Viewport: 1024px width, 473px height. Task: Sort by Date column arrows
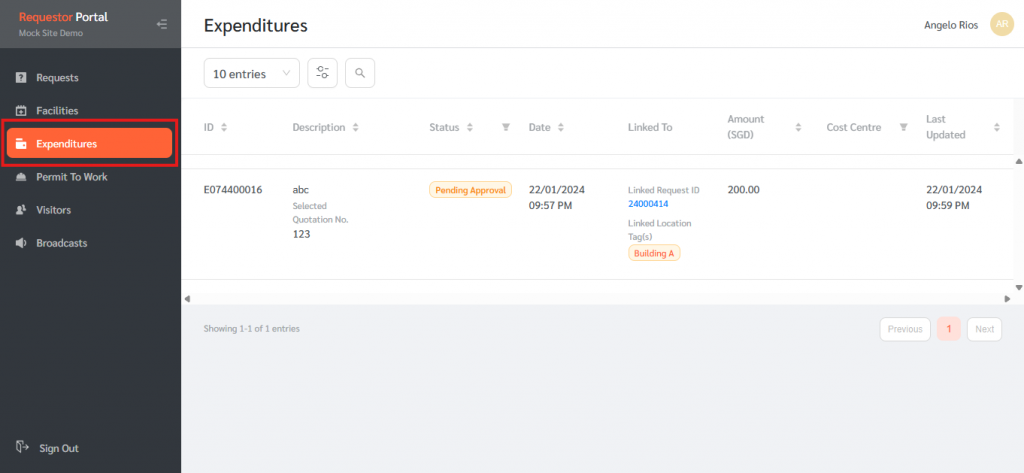click(561, 128)
